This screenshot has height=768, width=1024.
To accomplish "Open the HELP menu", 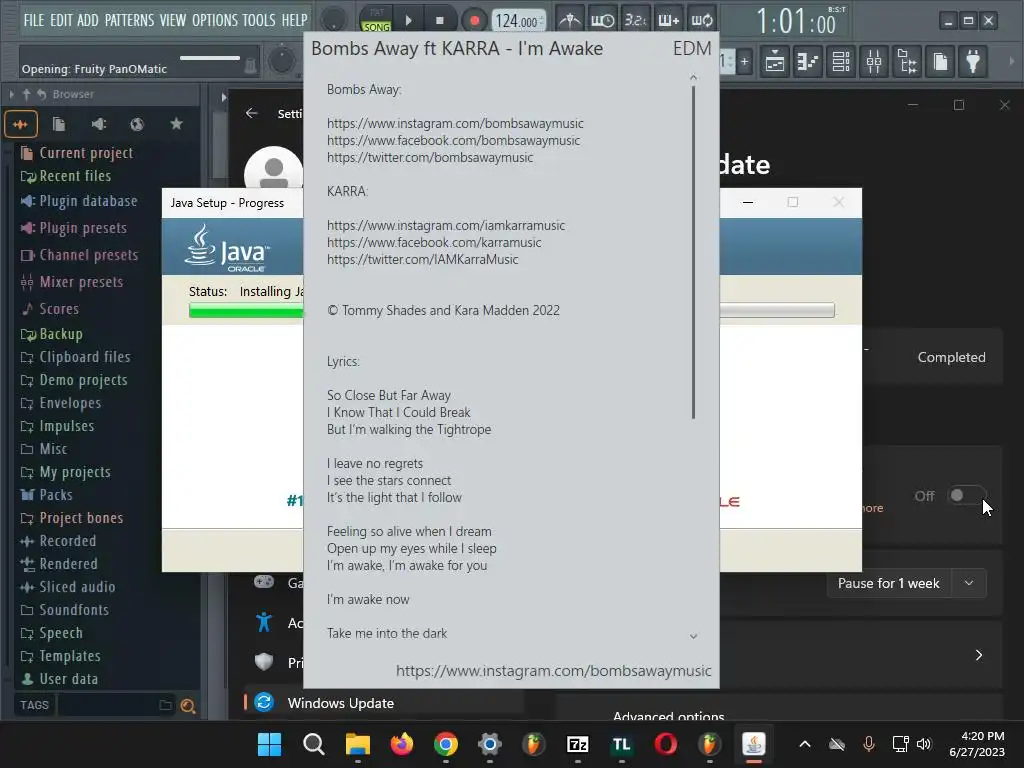I will pos(295,20).
